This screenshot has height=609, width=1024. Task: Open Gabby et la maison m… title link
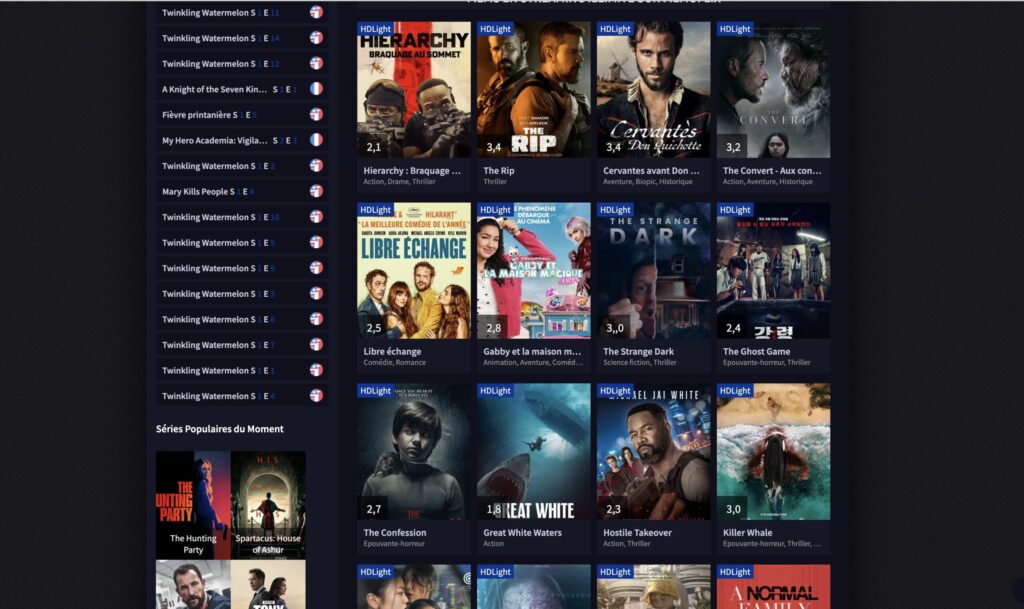(x=532, y=351)
